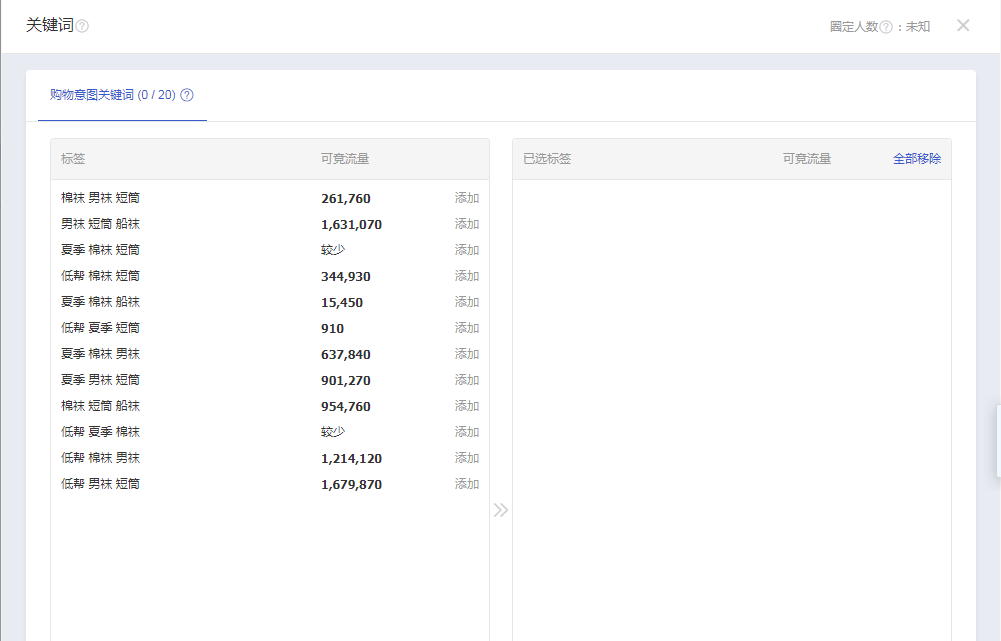
Task: Select the 夏季 男袜 短筒 tag text
Action: 100,380
